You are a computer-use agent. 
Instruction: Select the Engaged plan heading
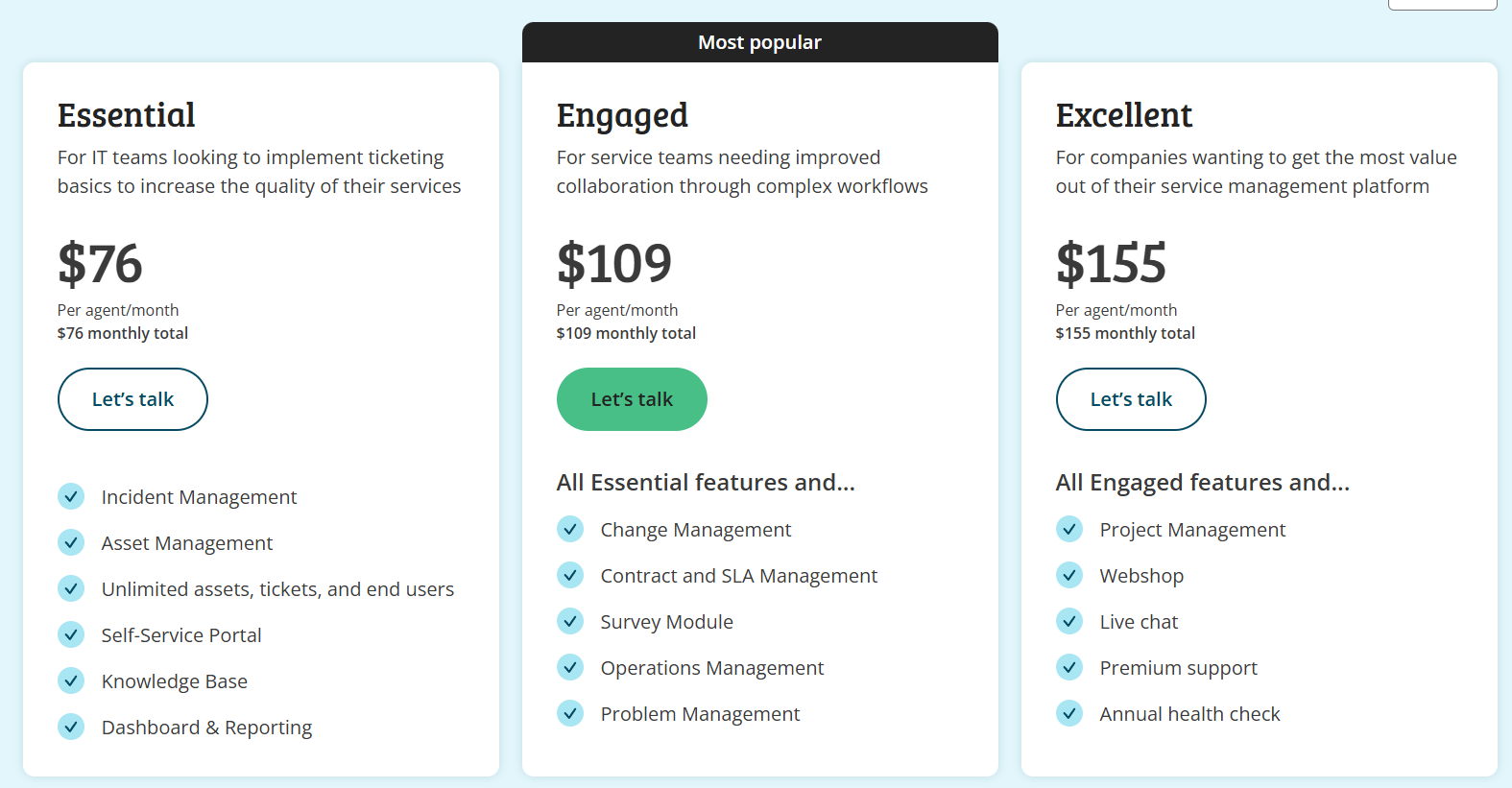[x=622, y=116]
